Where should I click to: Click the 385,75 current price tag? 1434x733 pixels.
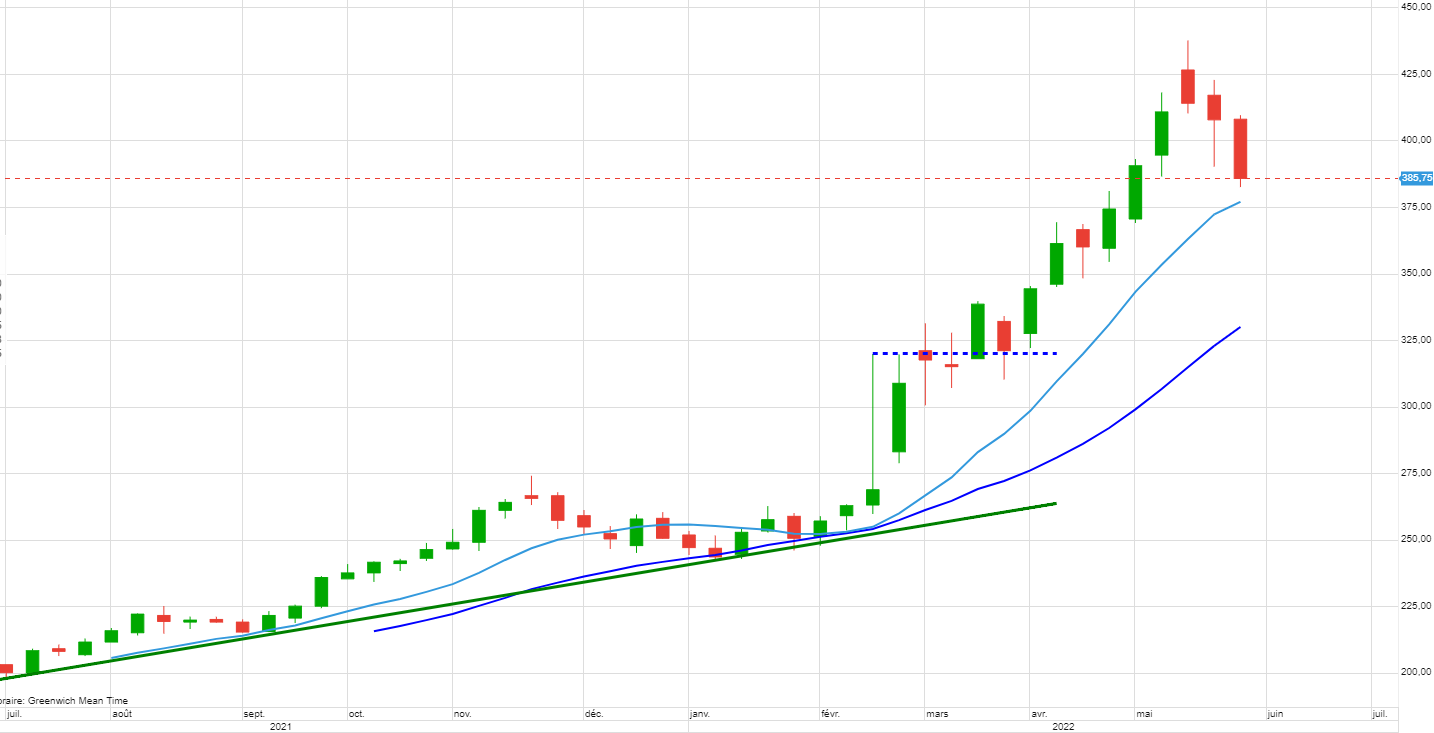1416,178
